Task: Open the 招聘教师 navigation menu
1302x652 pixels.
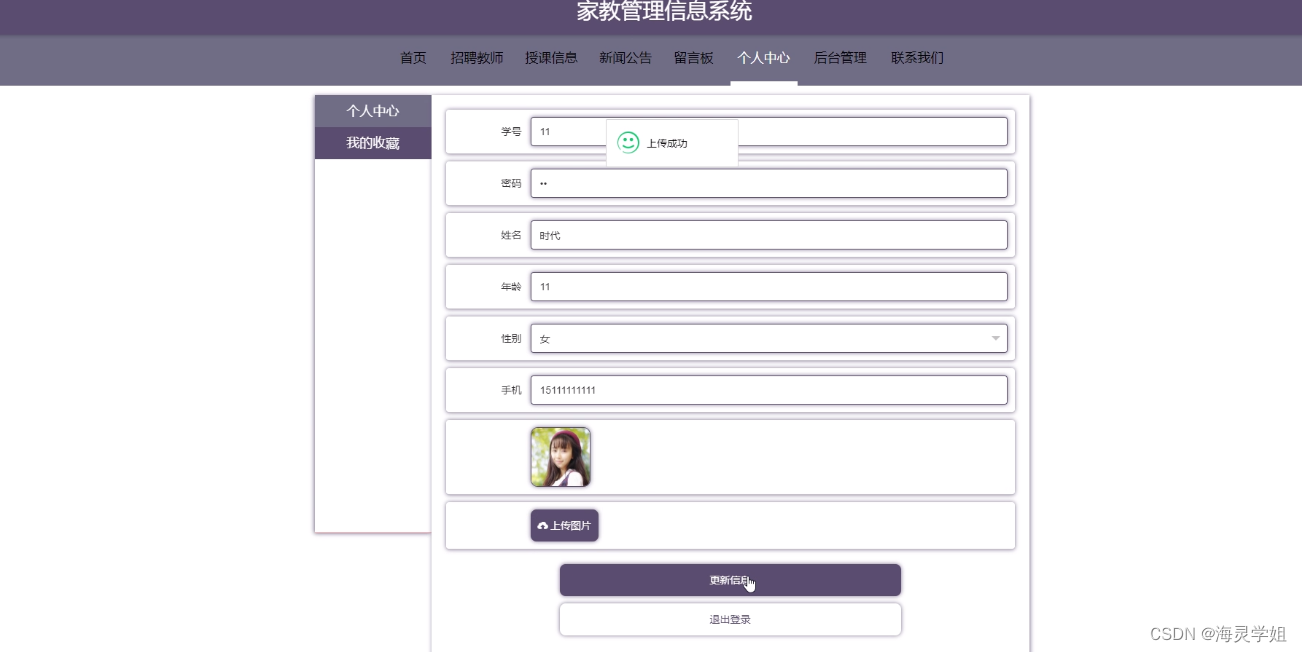Action: [x=477, y=58]
